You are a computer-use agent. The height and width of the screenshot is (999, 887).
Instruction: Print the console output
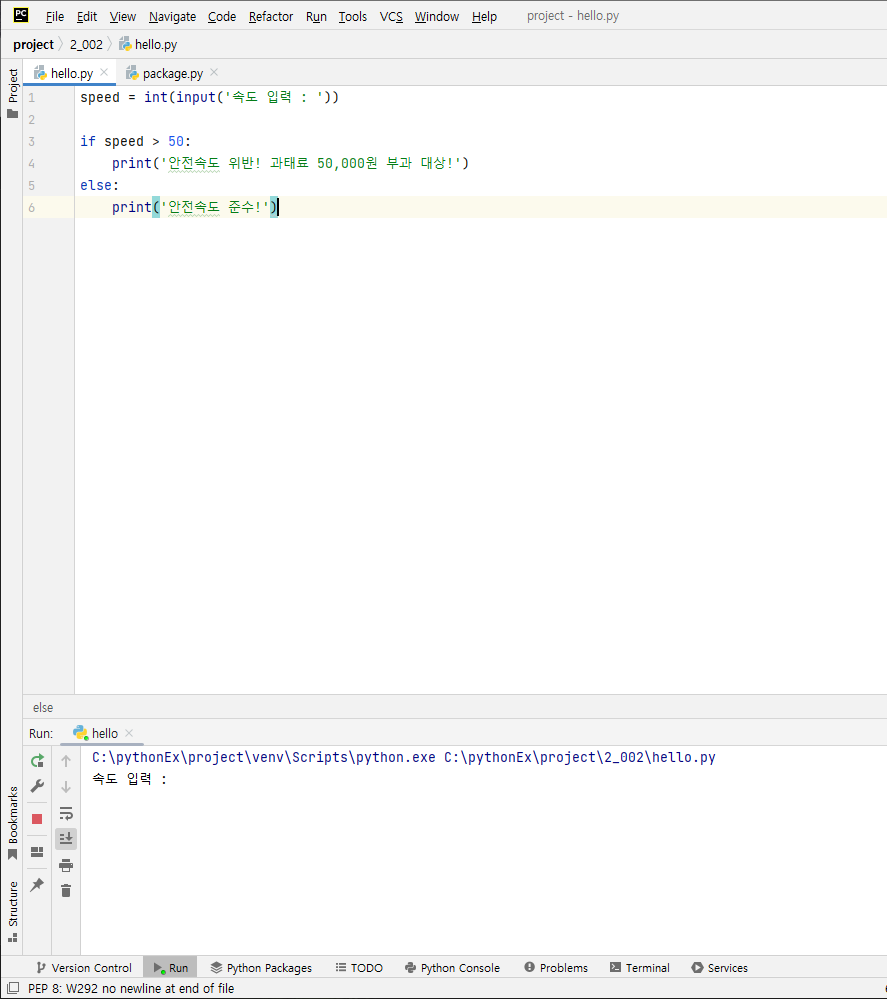click(x=66, y=865)
